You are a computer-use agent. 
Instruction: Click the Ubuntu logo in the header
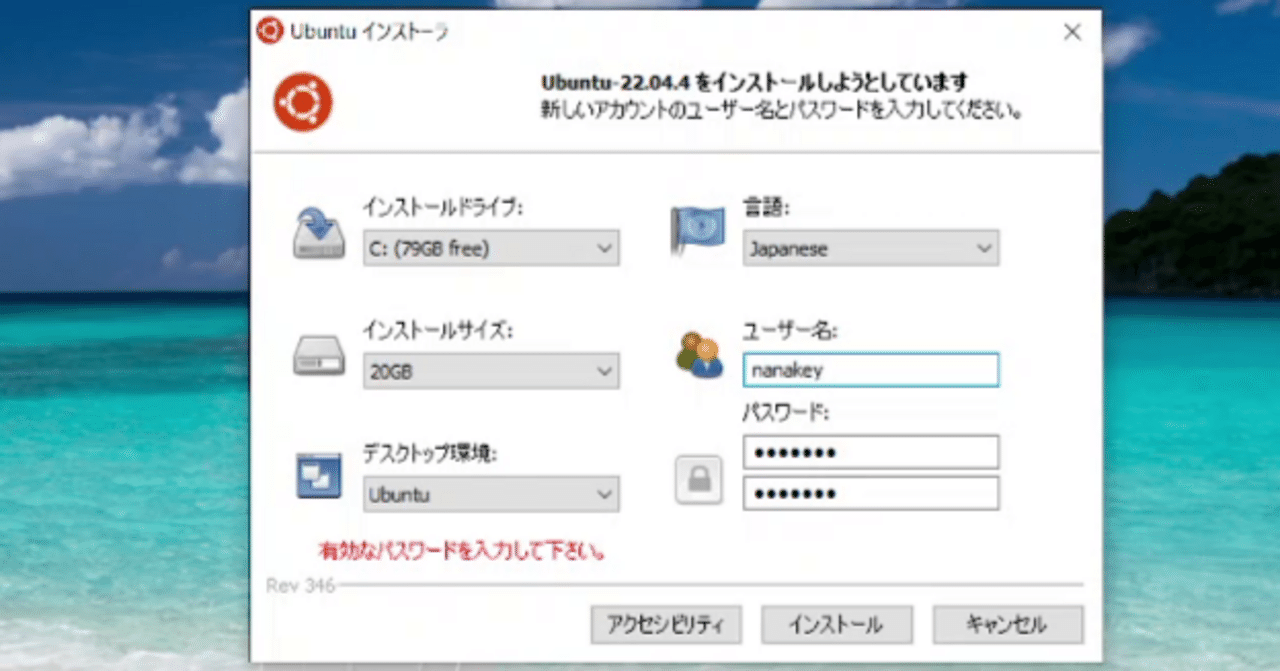302,101
